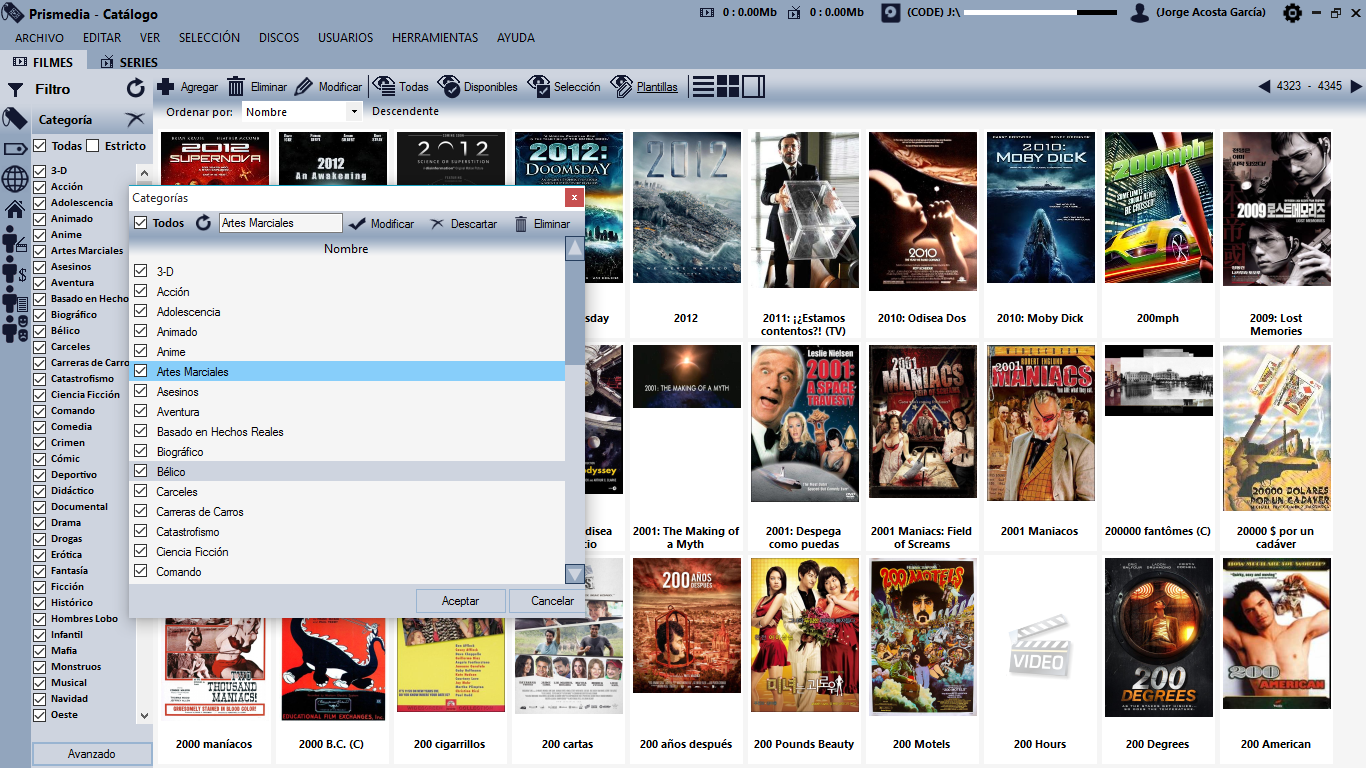The image size is (1366, 768).
Task: Click the Eliminar trash icon in toolbar
Action: 237,87
